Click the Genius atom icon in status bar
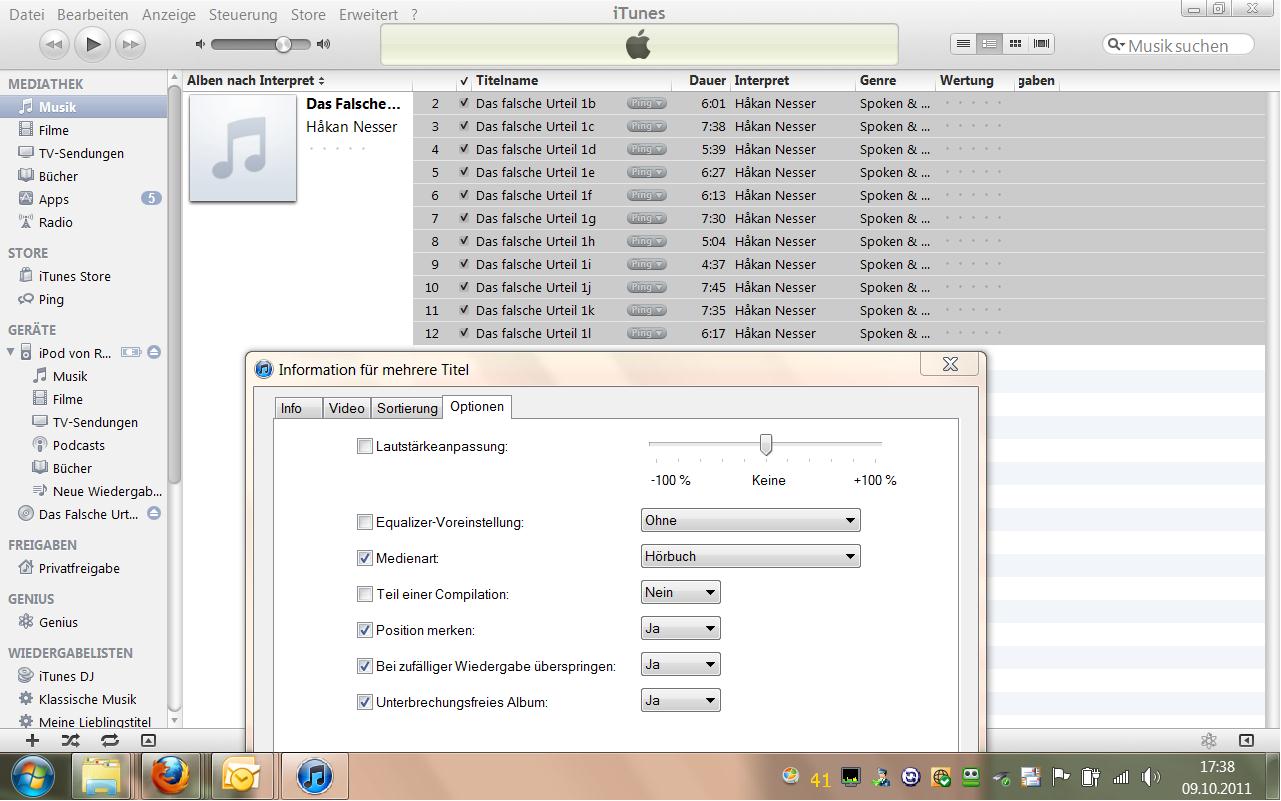1281x801 pixels. click(1208, 741)
